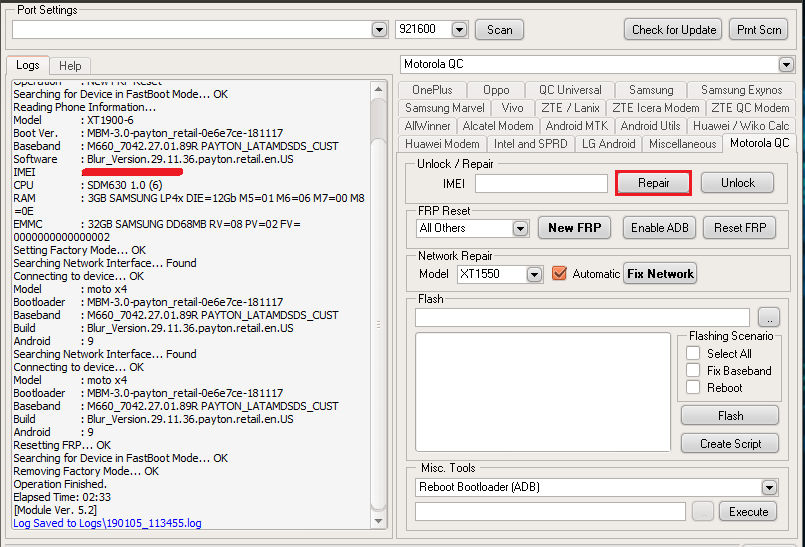The width and height of the screenshot is (805, 547).
Task: Click the Unlock button
Action: point(737,183)
